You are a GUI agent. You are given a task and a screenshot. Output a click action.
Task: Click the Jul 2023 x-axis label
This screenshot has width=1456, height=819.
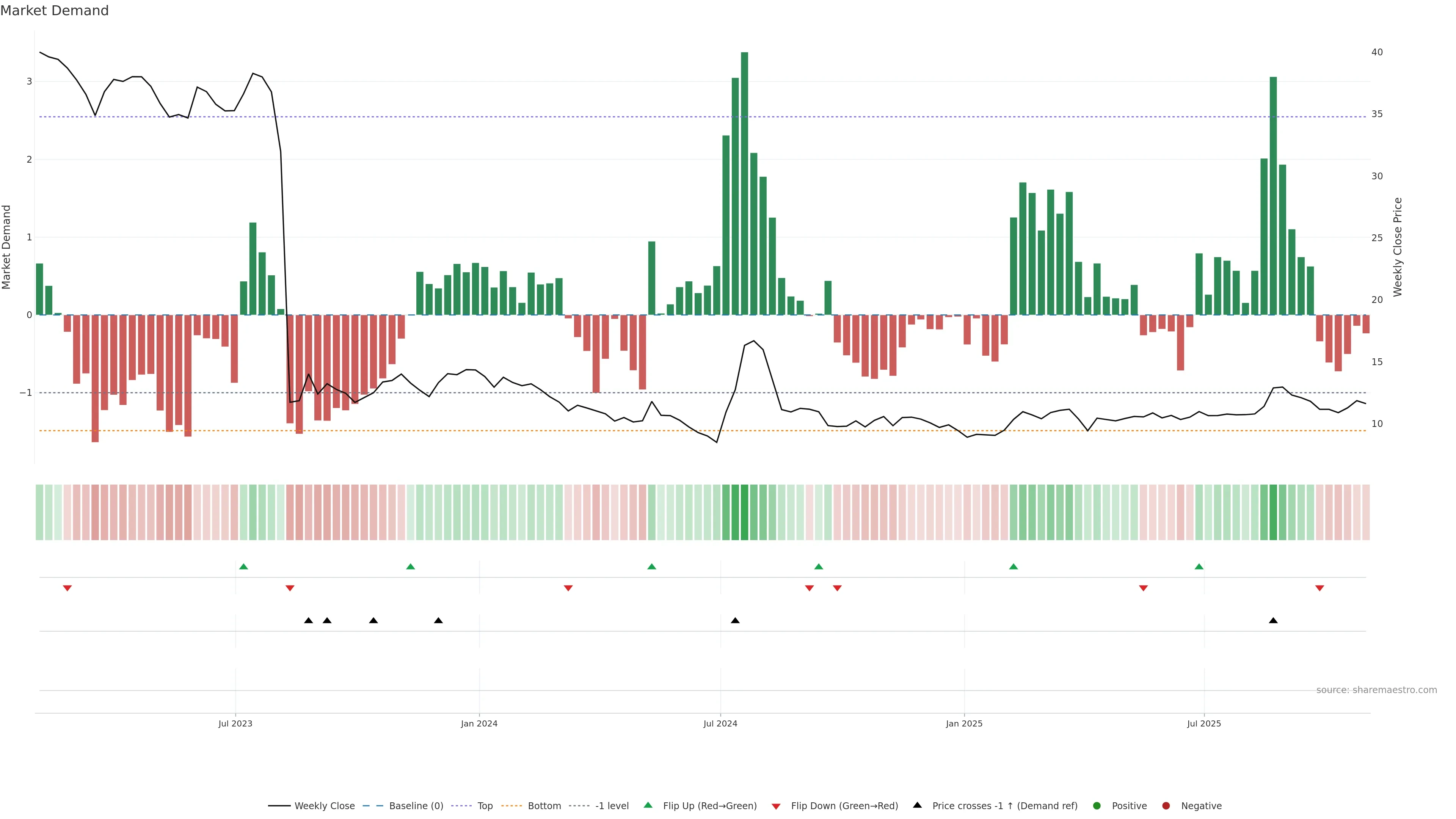pos(235,723)
